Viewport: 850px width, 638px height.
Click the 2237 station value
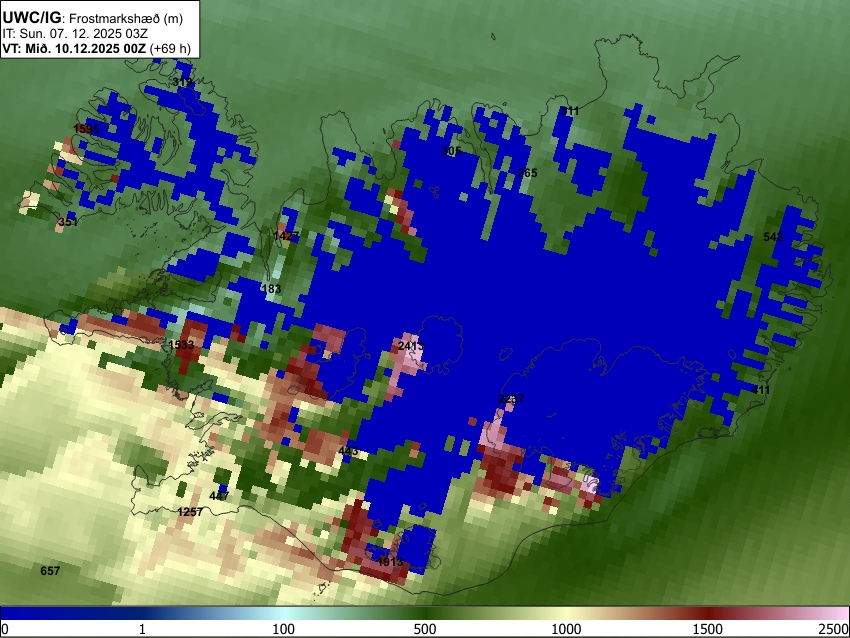[x=511, y=399]
